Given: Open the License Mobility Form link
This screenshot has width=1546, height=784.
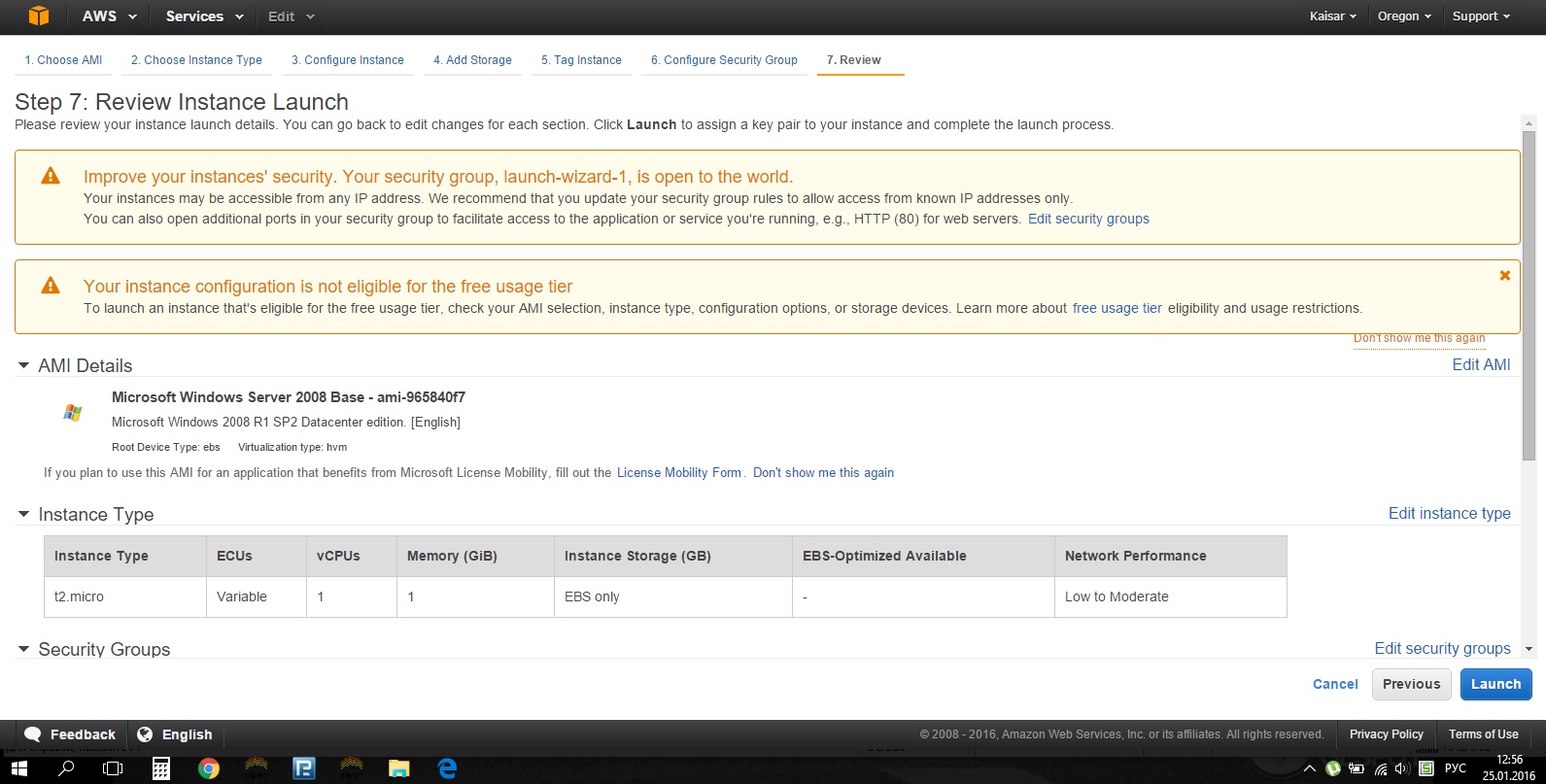Looking at the screenshot, I should pyautogui.click(x=678, y=473).
